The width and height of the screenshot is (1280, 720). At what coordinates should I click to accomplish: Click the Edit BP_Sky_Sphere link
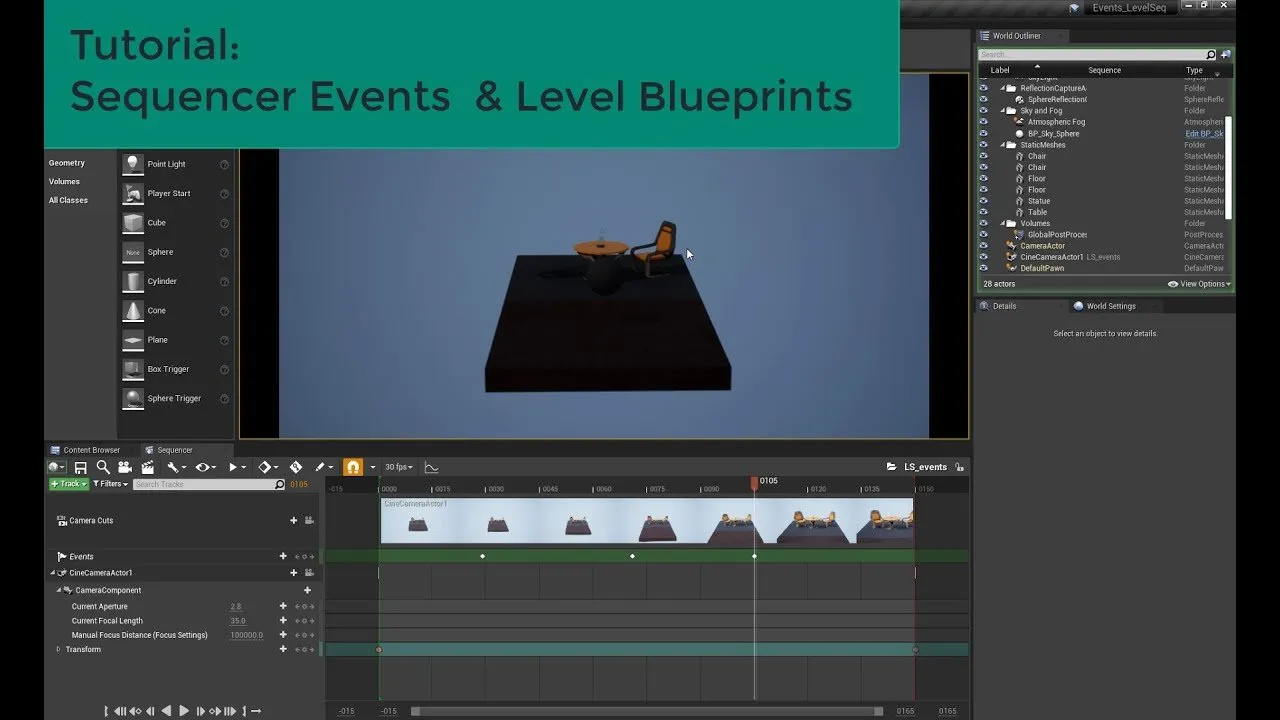click(x=1205, y=133)
